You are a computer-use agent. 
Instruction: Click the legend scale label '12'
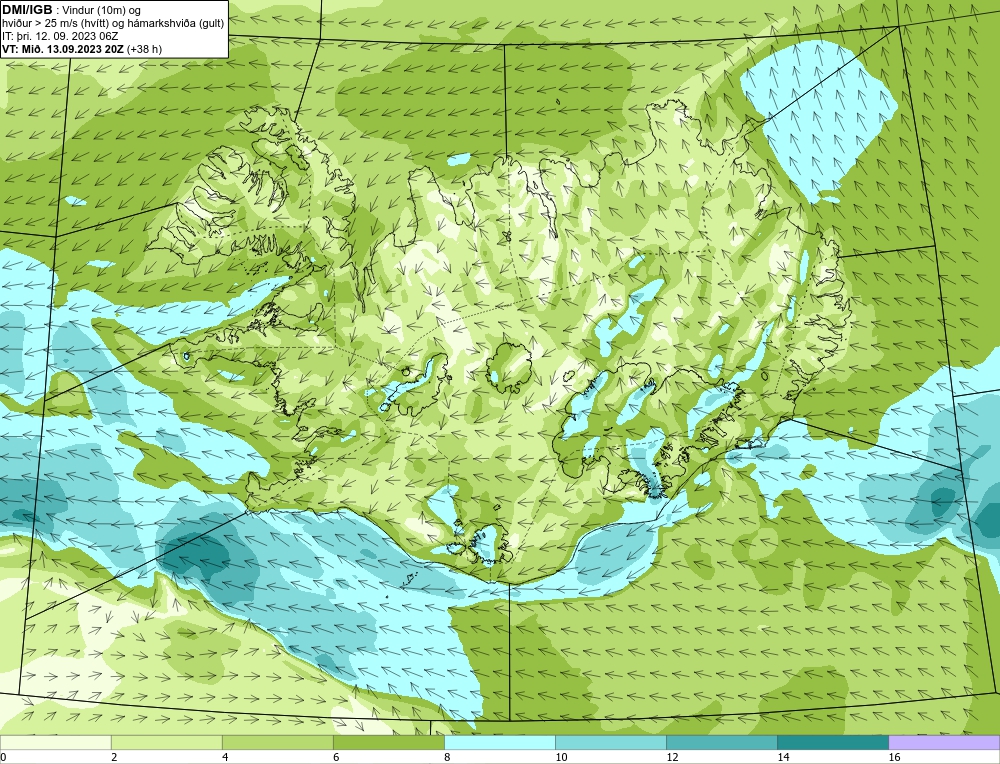coord(672,757)
